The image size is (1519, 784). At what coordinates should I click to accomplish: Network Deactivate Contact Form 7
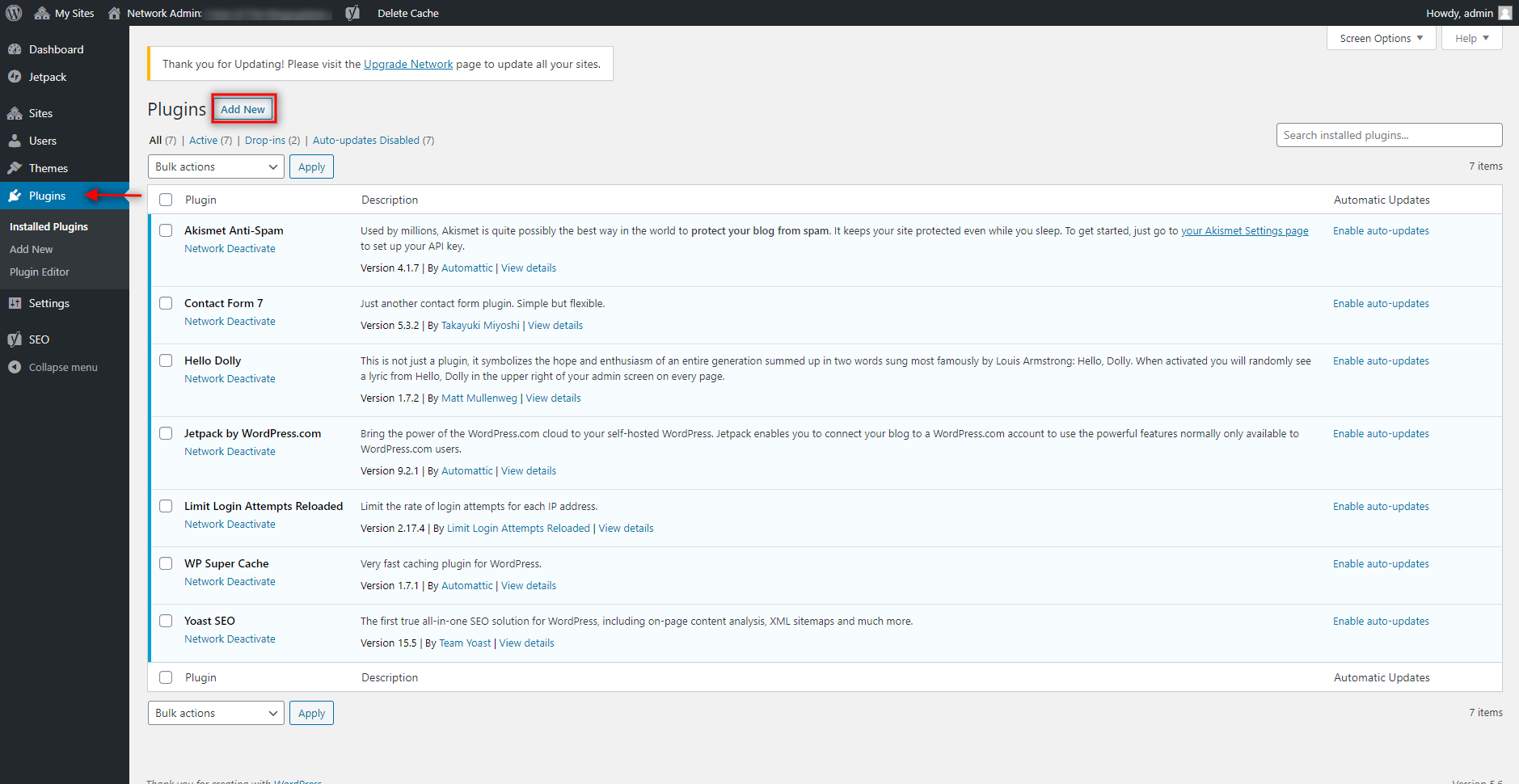click(x=230, y=322)
